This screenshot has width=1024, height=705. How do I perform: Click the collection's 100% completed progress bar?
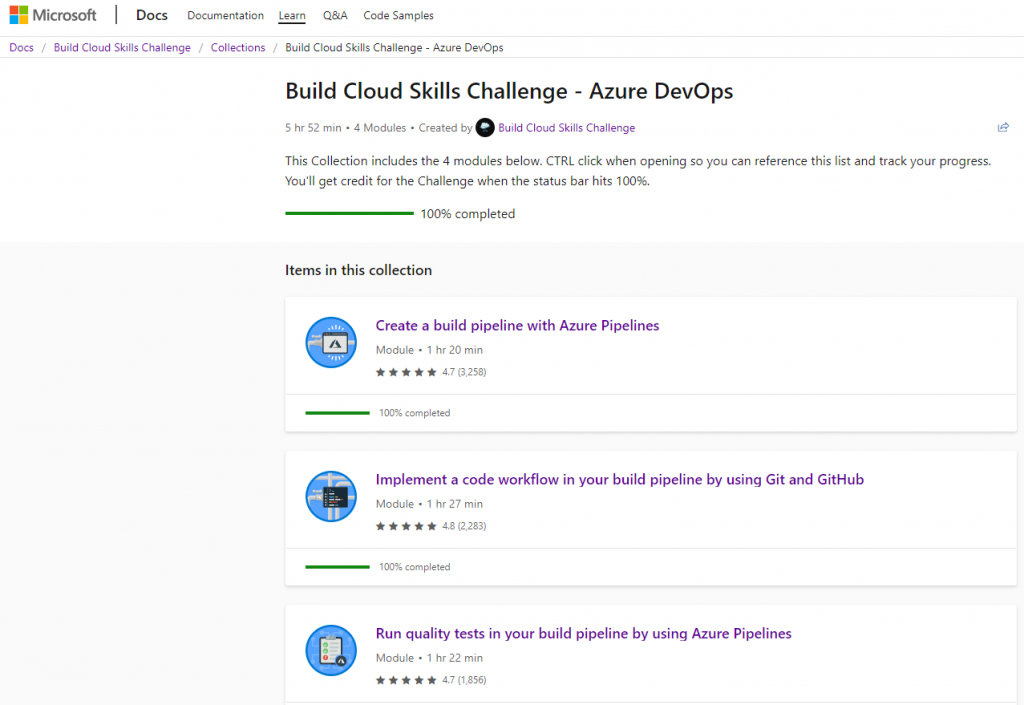tap(349, 213)
